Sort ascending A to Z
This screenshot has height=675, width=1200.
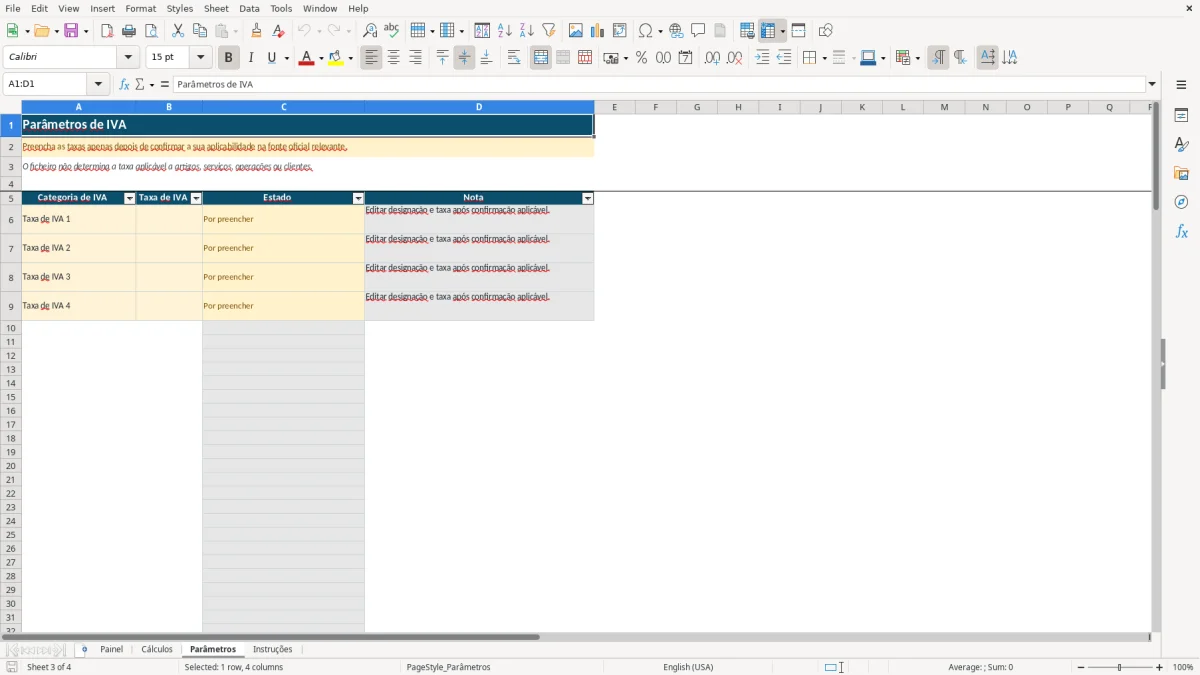click(505, 31)
